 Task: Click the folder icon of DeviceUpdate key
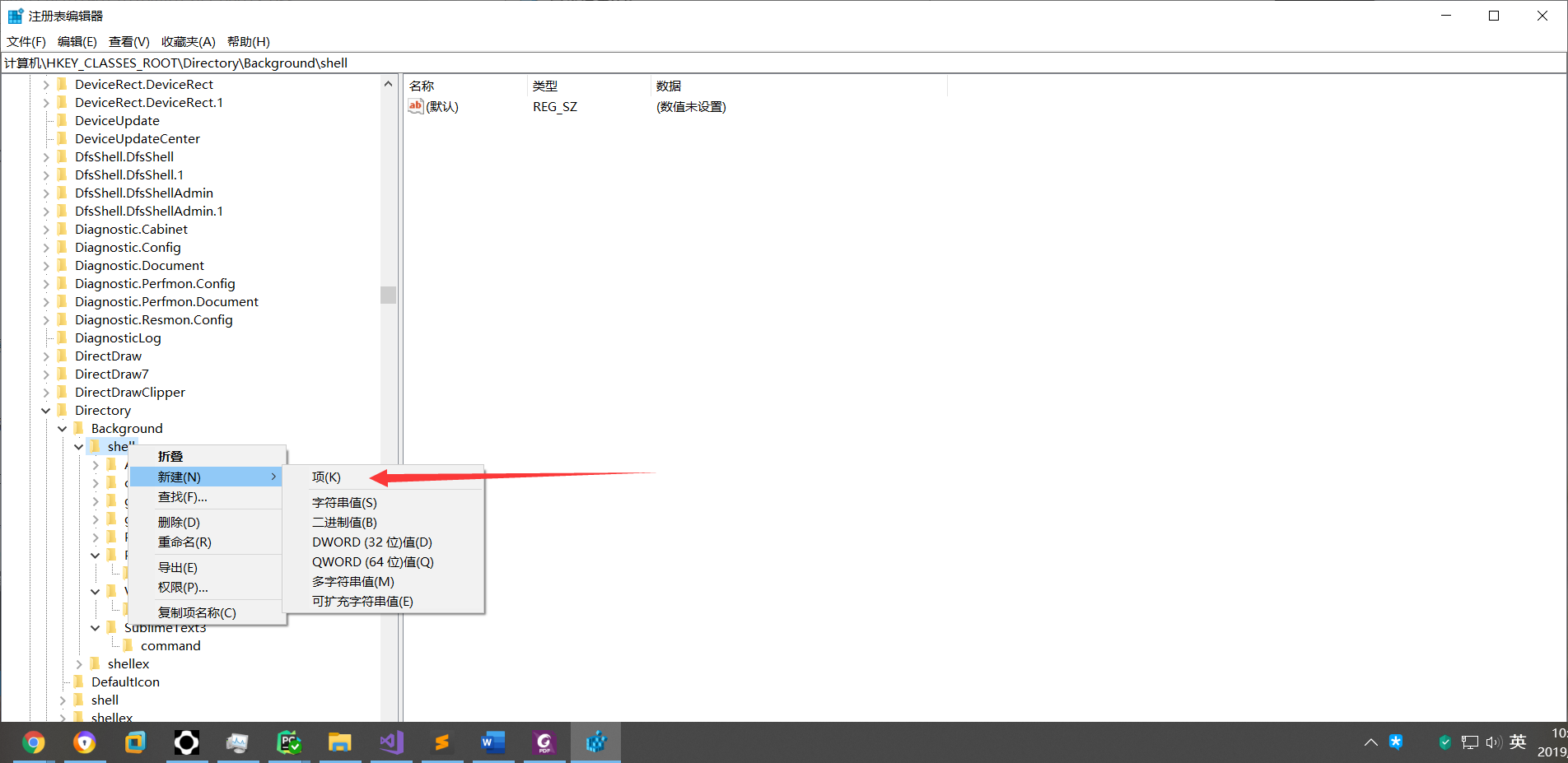point(63,120)
